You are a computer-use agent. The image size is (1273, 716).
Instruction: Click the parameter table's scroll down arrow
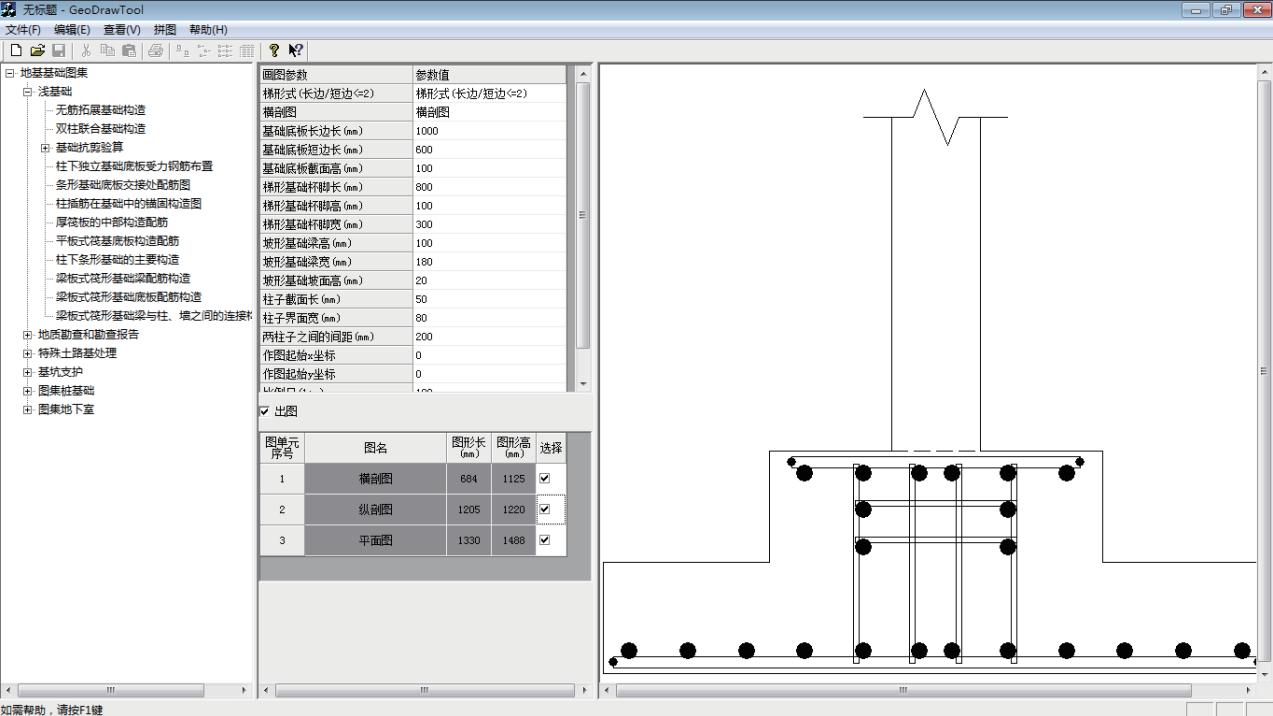pyautogui.click(x=584, y=385)
